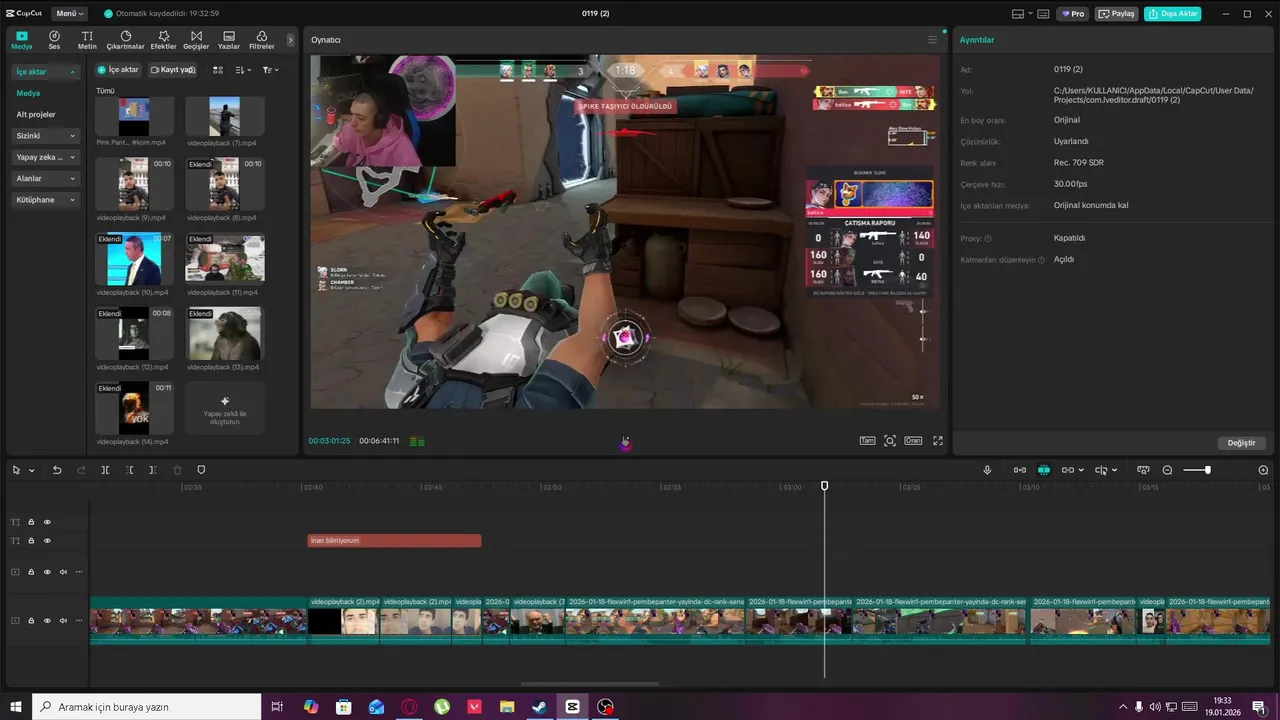Expand the Sizinki section
Screen dimensions: 1280x720
46,136
